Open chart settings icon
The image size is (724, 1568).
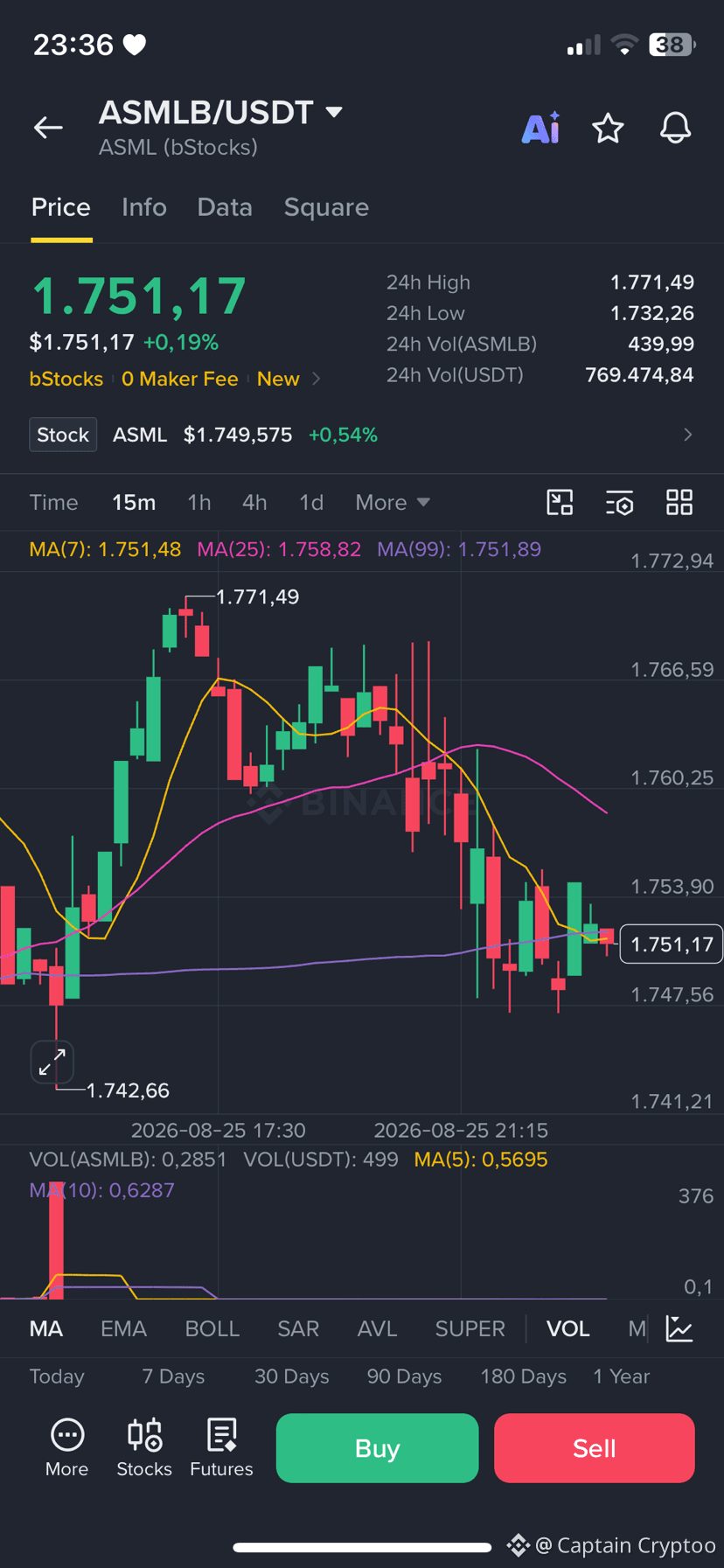click(x=619, y=502)
